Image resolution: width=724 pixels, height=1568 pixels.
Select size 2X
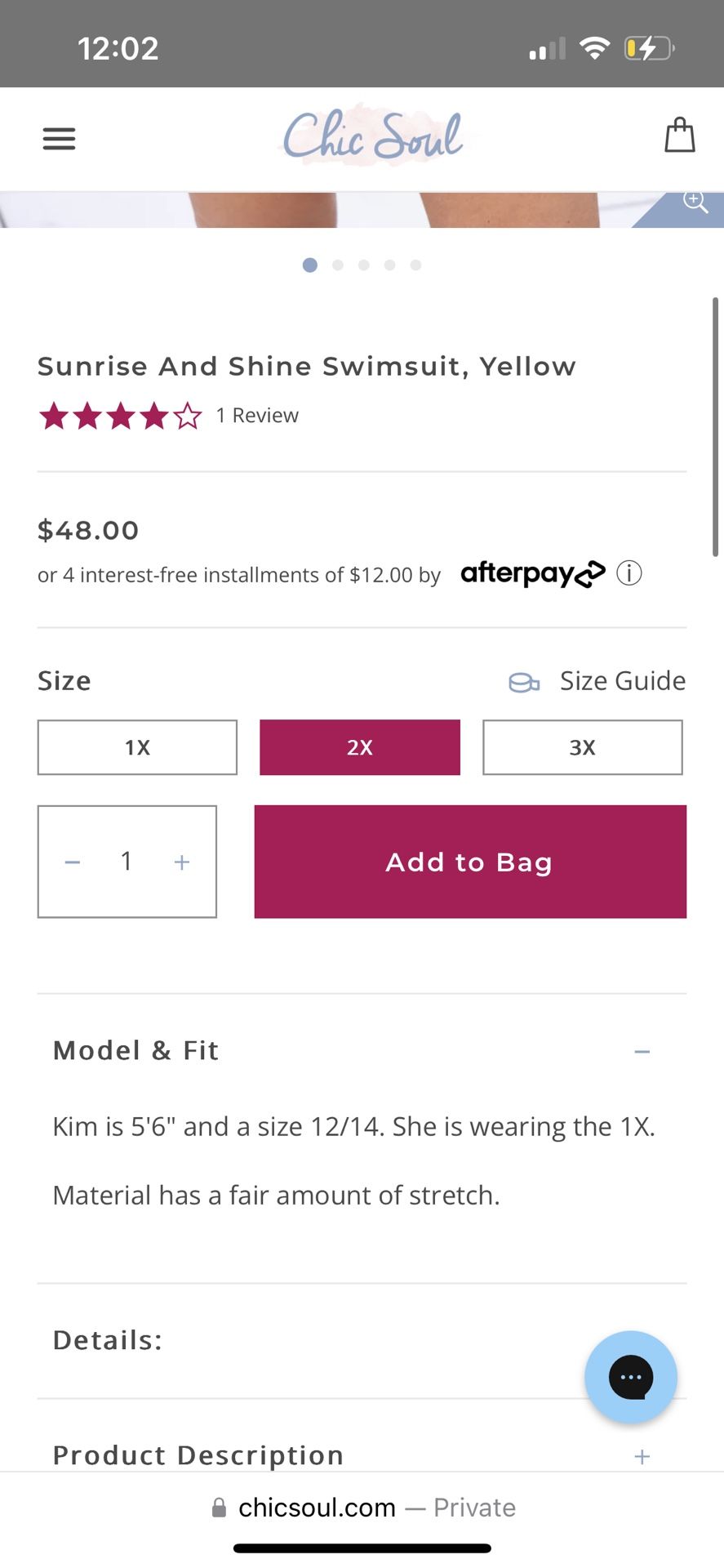(360, 747)
